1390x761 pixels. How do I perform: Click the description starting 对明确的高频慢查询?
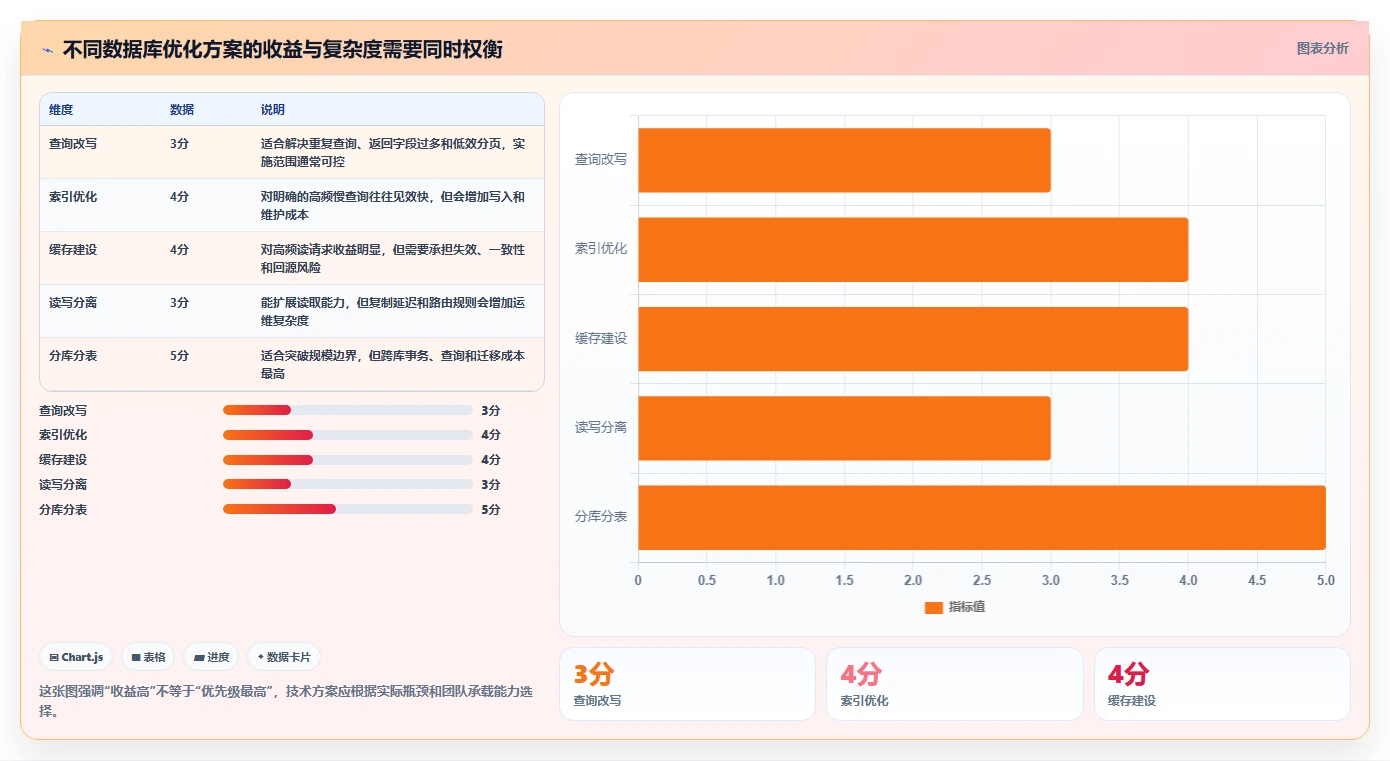(x=393, y=205)
